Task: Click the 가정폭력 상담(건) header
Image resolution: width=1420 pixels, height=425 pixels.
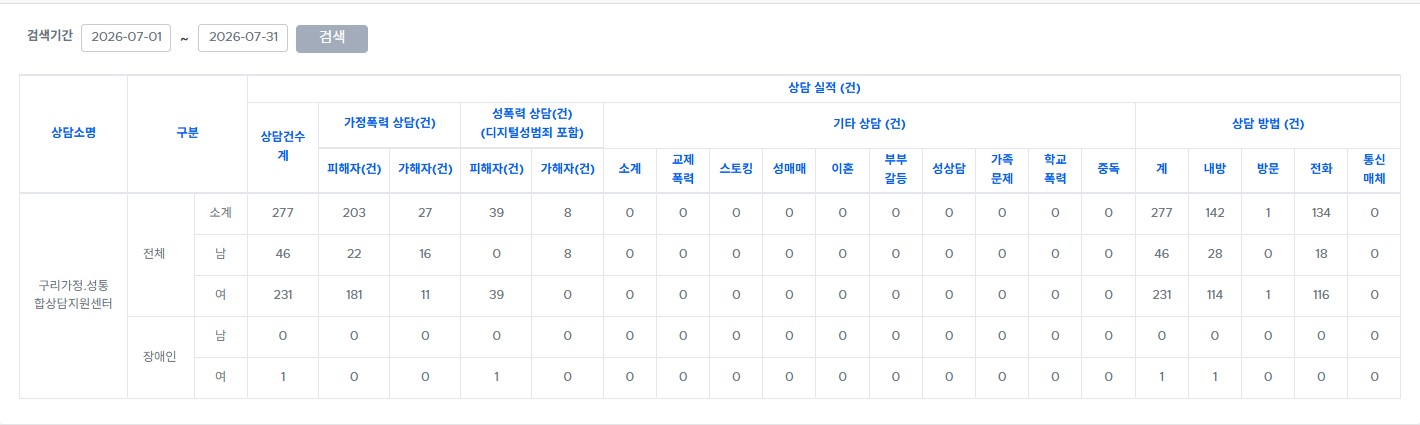Action: (x=389, y=124)
